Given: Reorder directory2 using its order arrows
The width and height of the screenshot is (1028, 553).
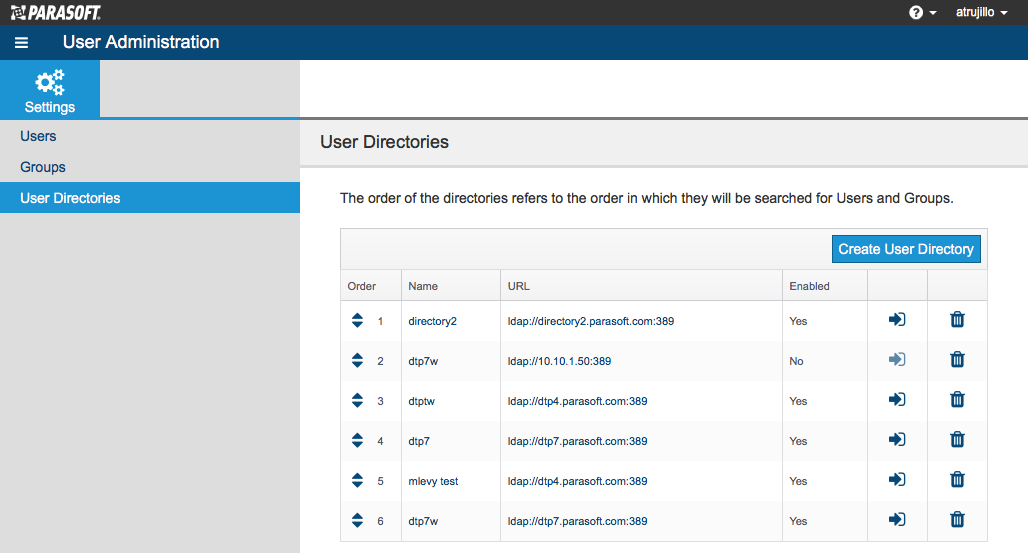Looking at the screenshot, I should [357, 320].
